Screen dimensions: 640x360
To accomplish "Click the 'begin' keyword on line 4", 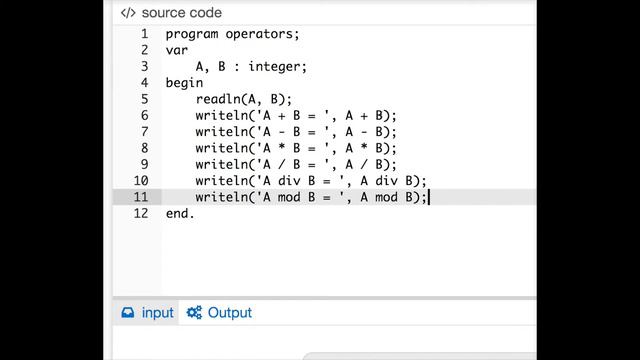I will coord(184,83).
